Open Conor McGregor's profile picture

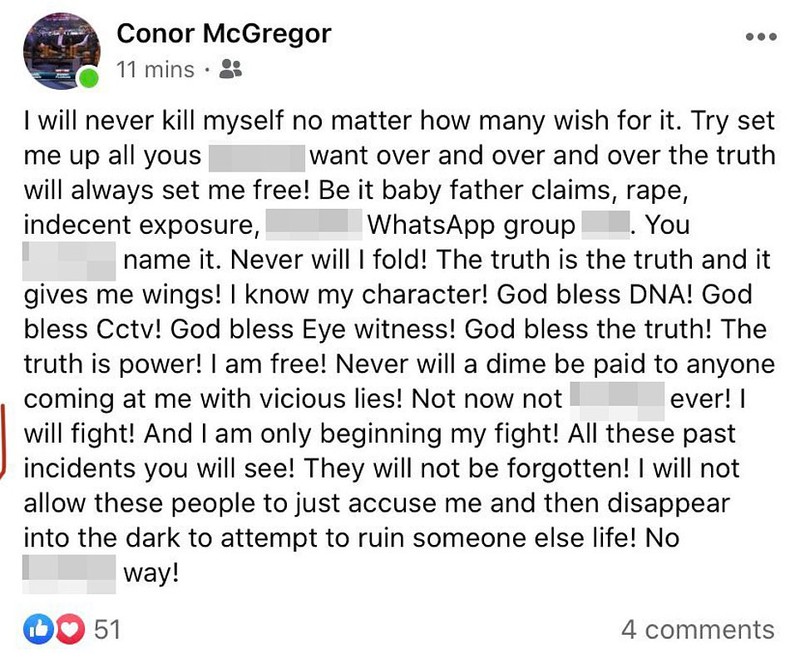pyautogui.click(x=61, y=51)
